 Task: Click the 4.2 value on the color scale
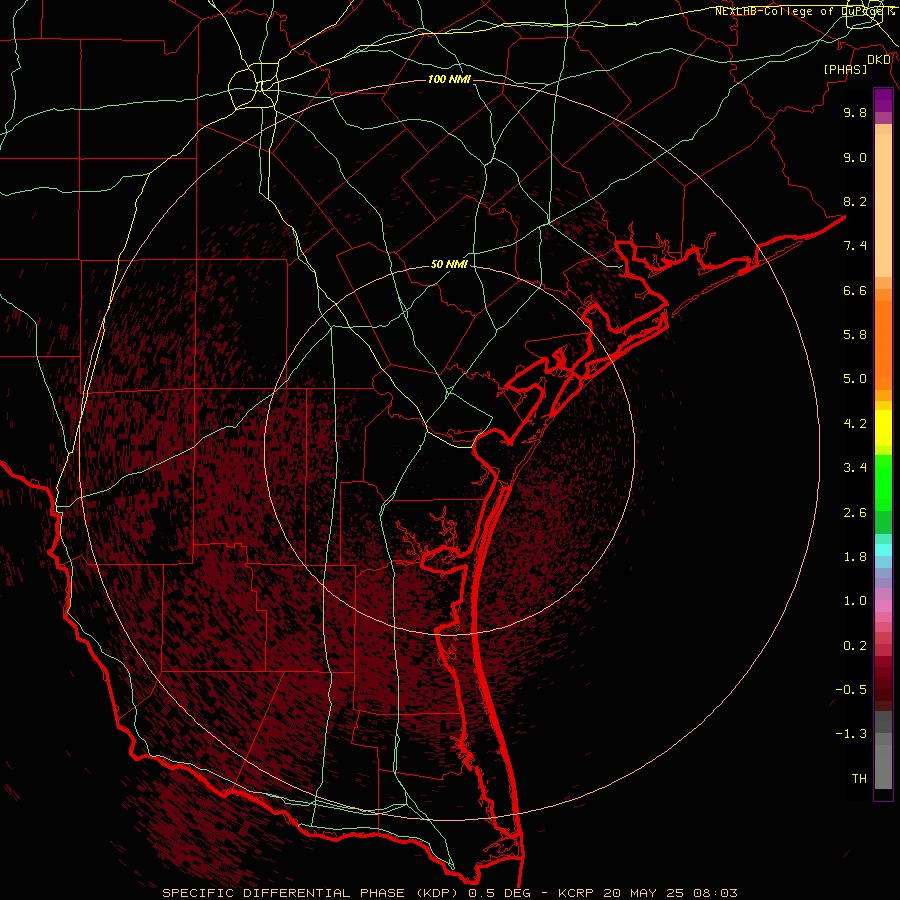(855, 424)
